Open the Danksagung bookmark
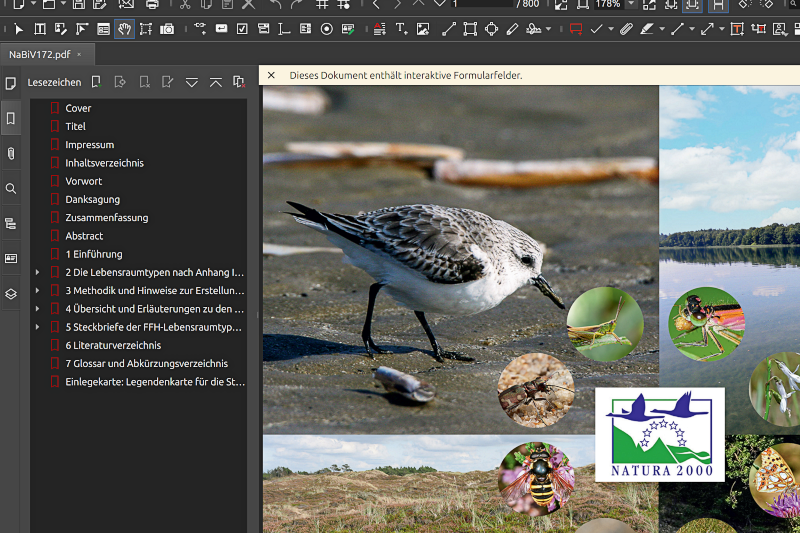 [93, 199]
